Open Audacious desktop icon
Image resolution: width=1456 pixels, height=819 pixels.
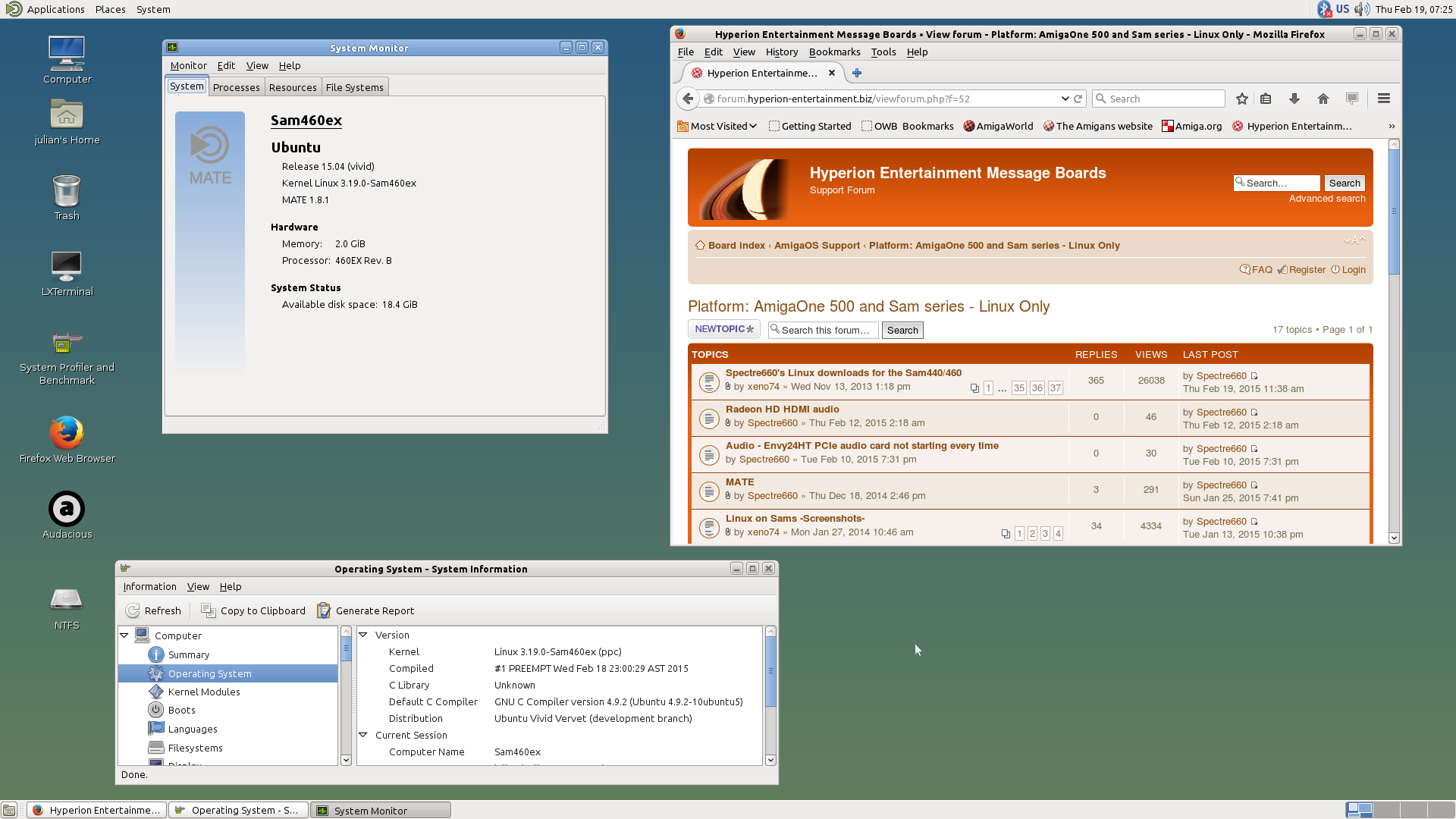pyautogui.click(x=67, y=509)
